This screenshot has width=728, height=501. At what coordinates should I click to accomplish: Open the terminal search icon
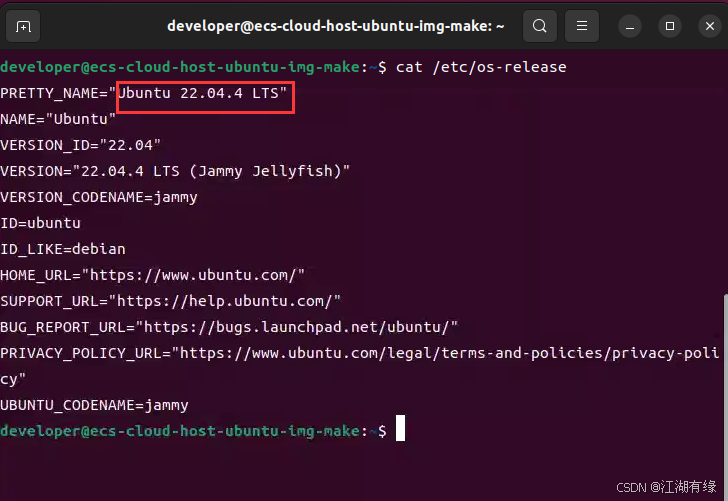[540, 26]
